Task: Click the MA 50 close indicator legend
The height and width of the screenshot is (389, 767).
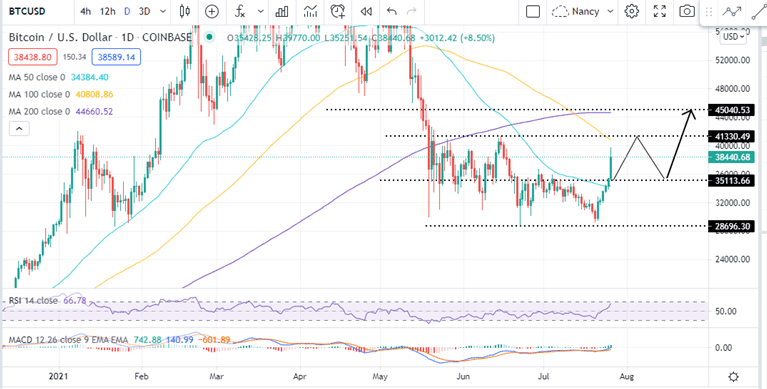Action: (59, 77)
